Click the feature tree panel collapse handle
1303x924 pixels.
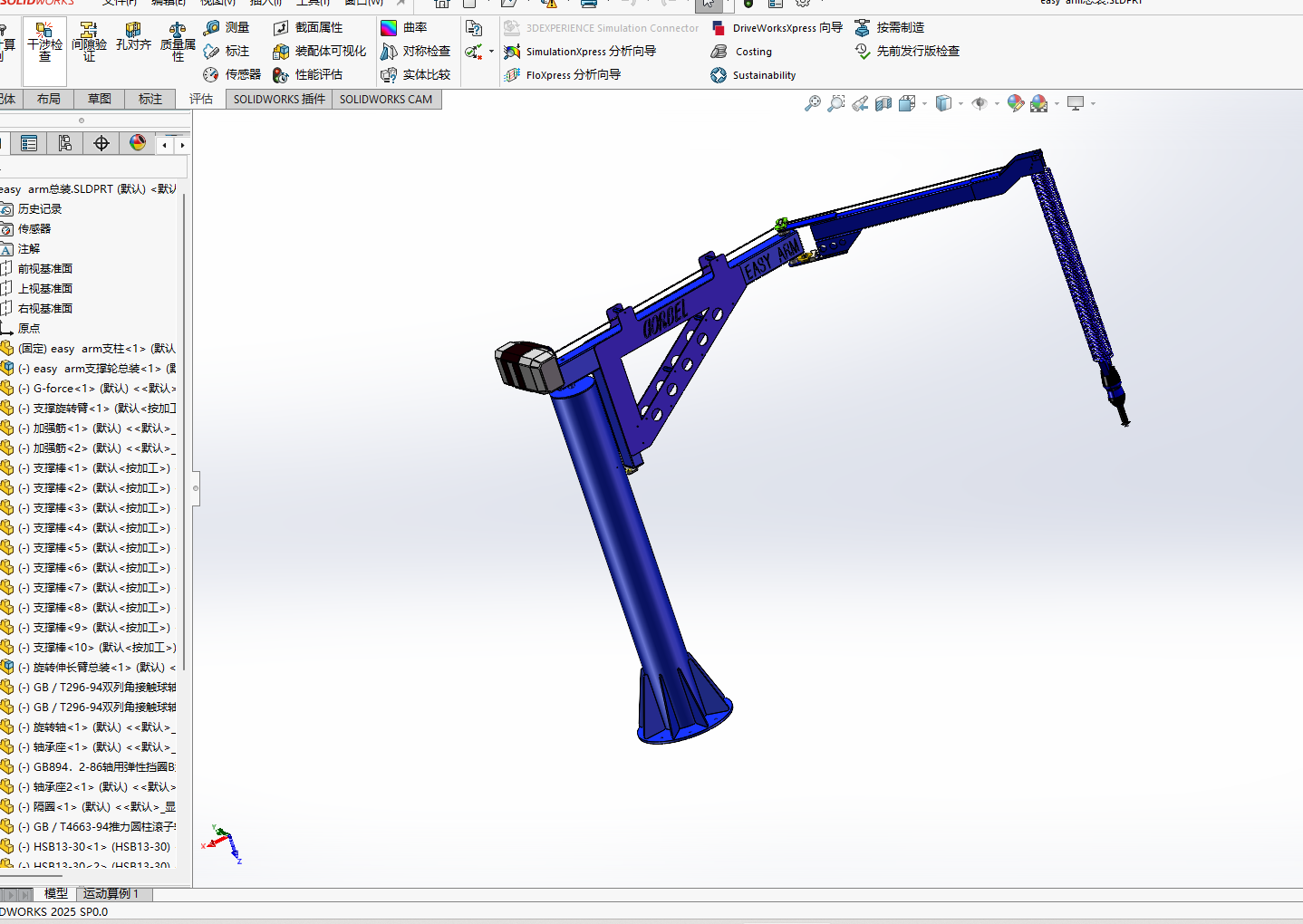[196, 487]
